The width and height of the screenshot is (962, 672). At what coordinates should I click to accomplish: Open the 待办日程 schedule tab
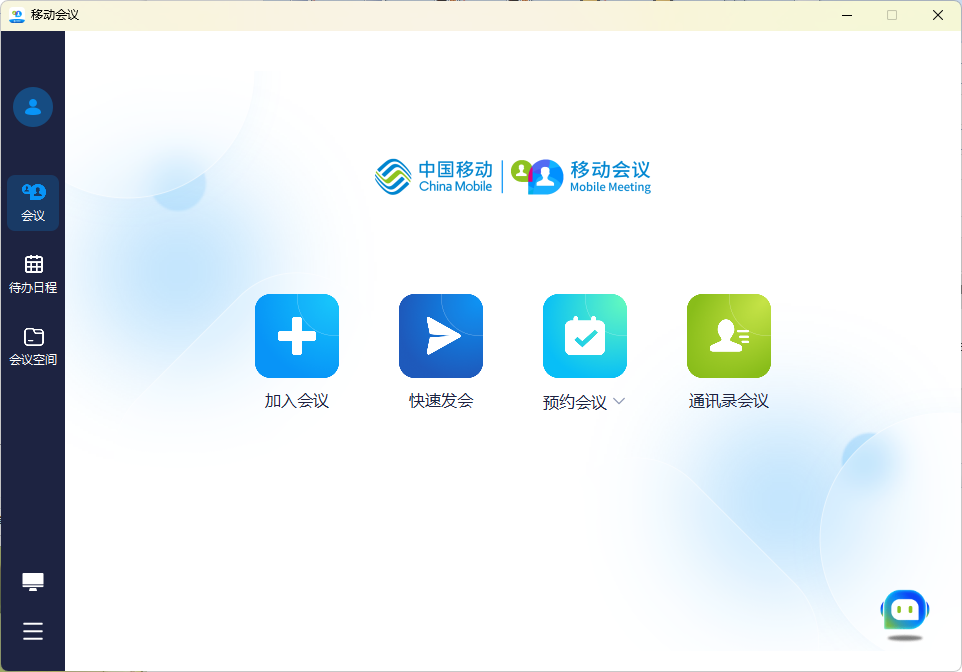33,274
